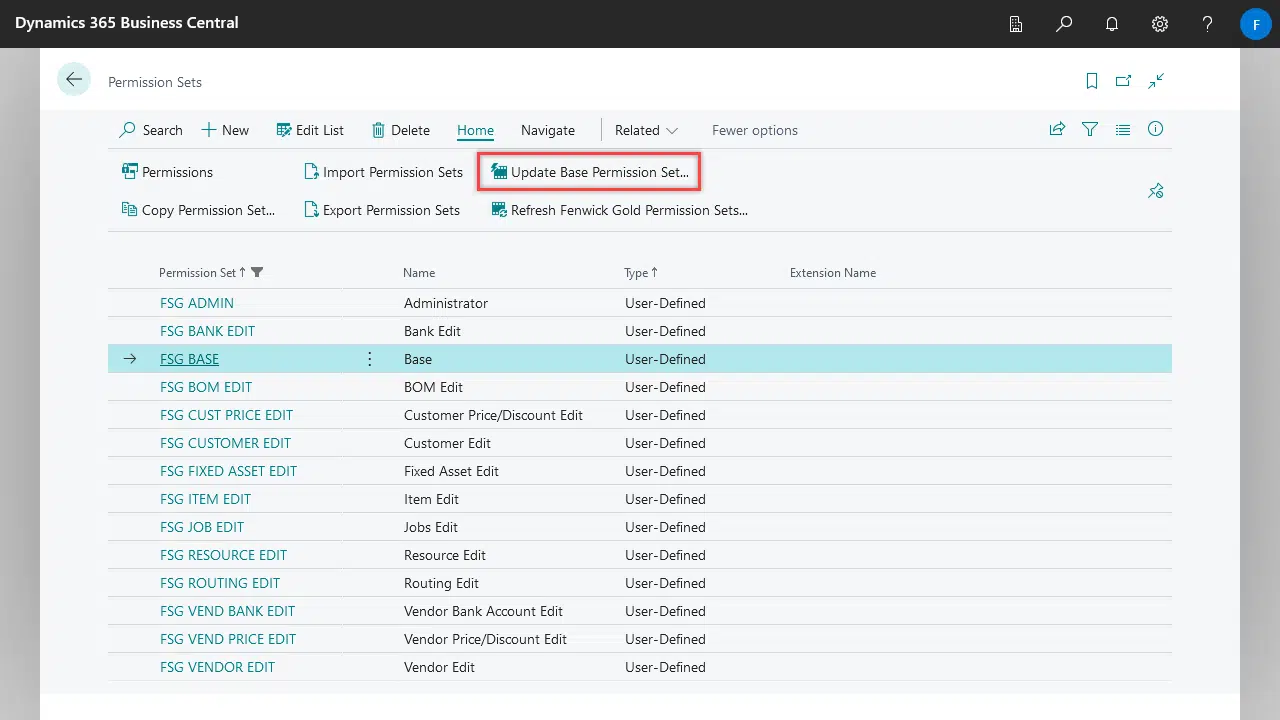1280x720 pixels.
Task: Run the Update Base Permission Set action
Action: [x=588, y=171]
